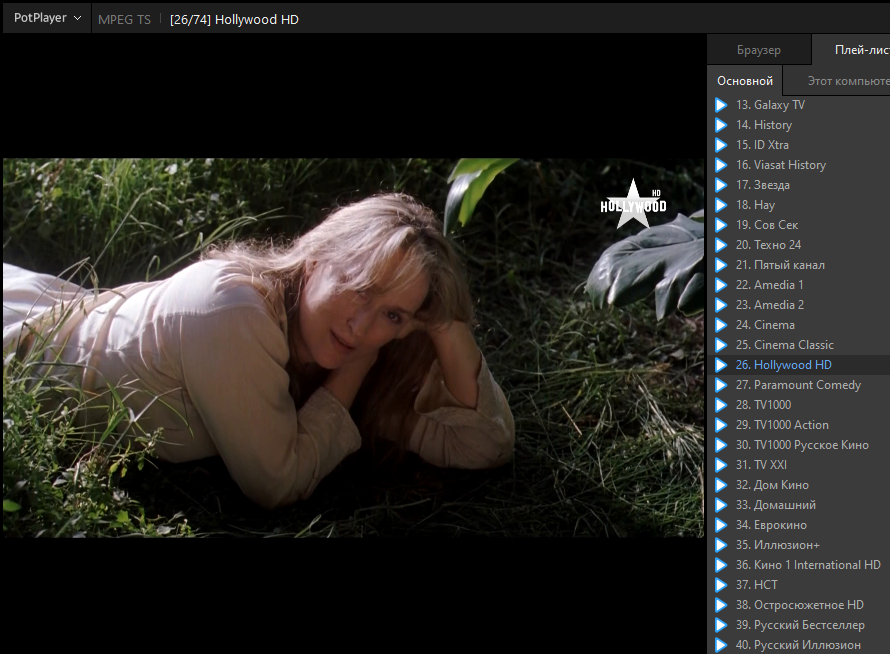Click play icon next to Пятый канал
890x654 pixels.
coord(721,265)
